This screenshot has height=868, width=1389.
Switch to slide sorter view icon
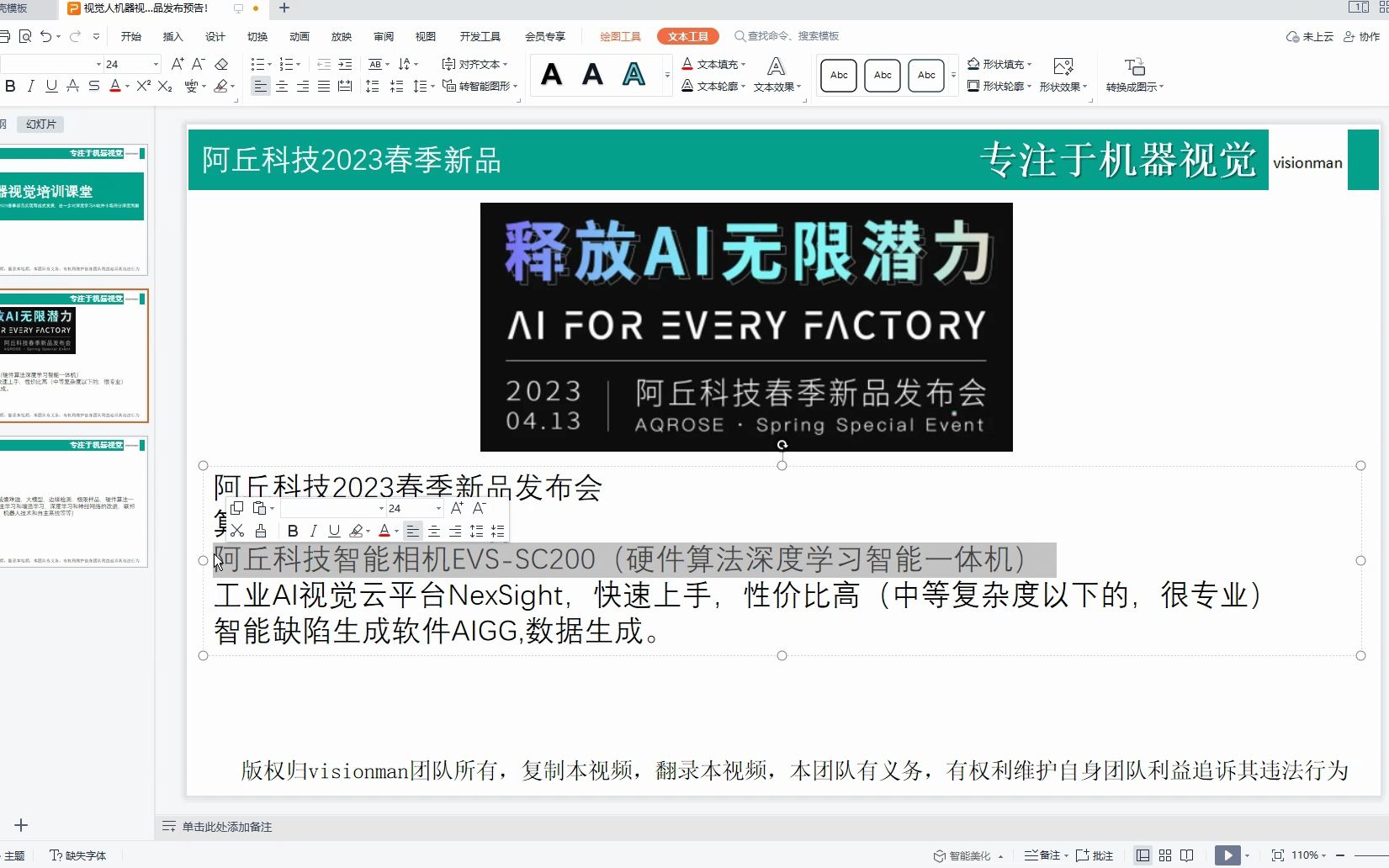click(1165, 855)
